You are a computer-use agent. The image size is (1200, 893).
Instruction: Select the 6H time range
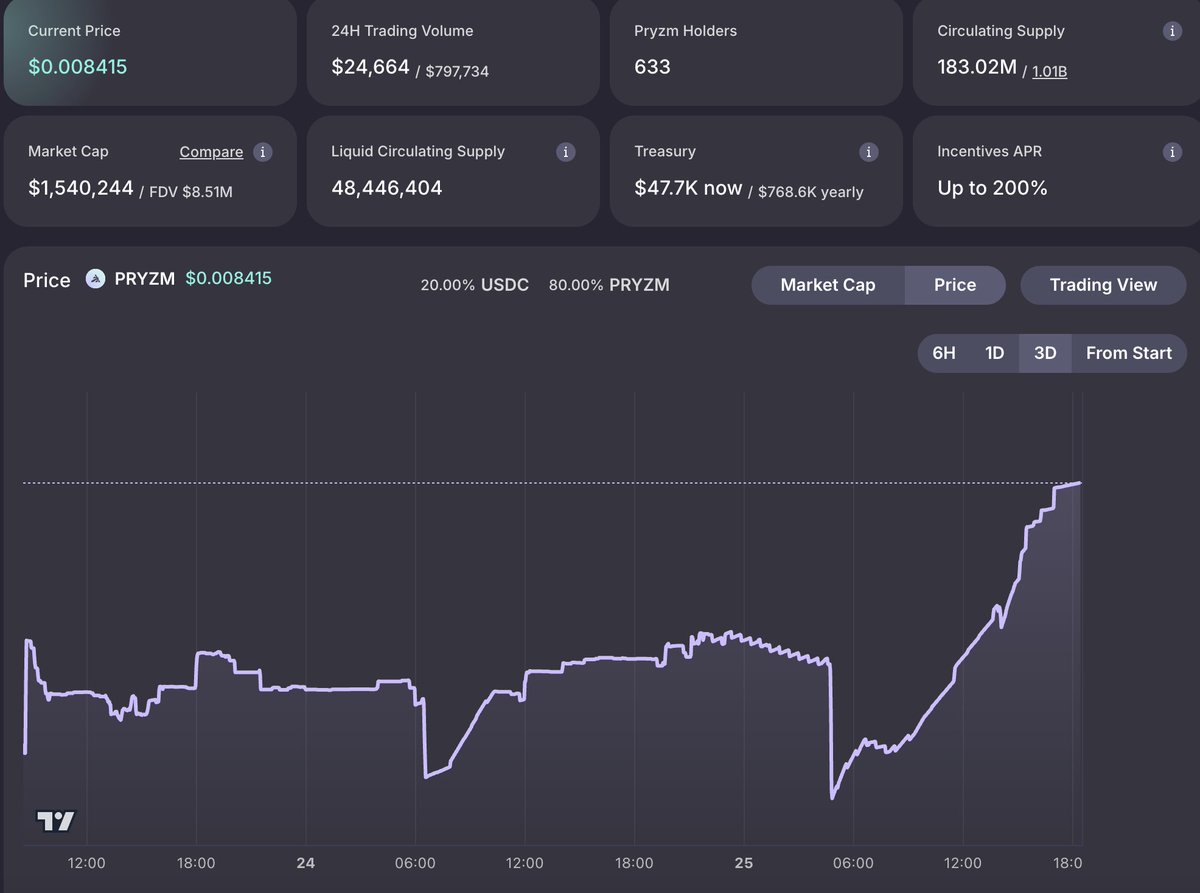click(944, 353)
